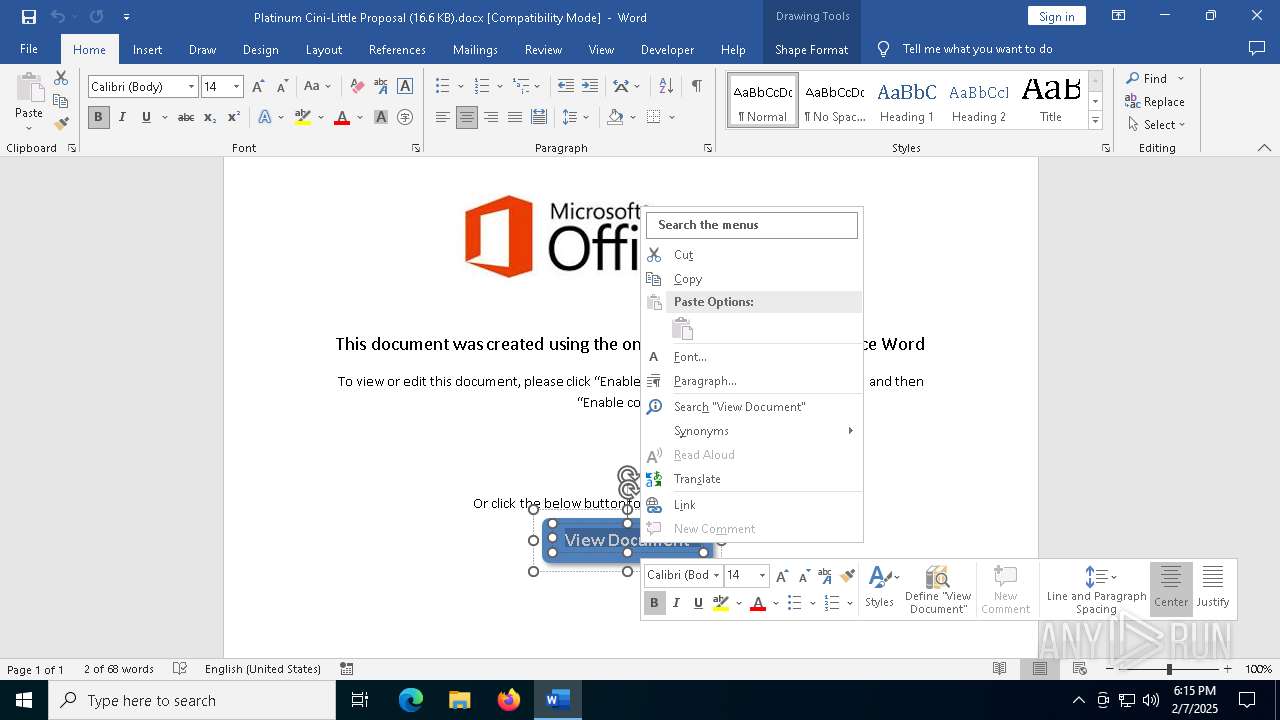Open the ribbon font size dropdown
Viewport: 1280px width, 720px height.
237,87
